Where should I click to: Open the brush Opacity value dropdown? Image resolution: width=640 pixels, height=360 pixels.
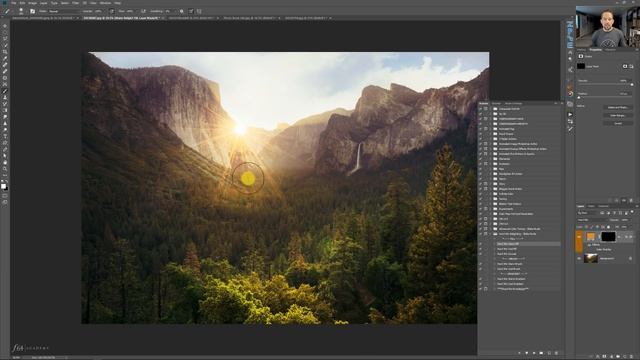pyautogui.click(x=99, y=11)
